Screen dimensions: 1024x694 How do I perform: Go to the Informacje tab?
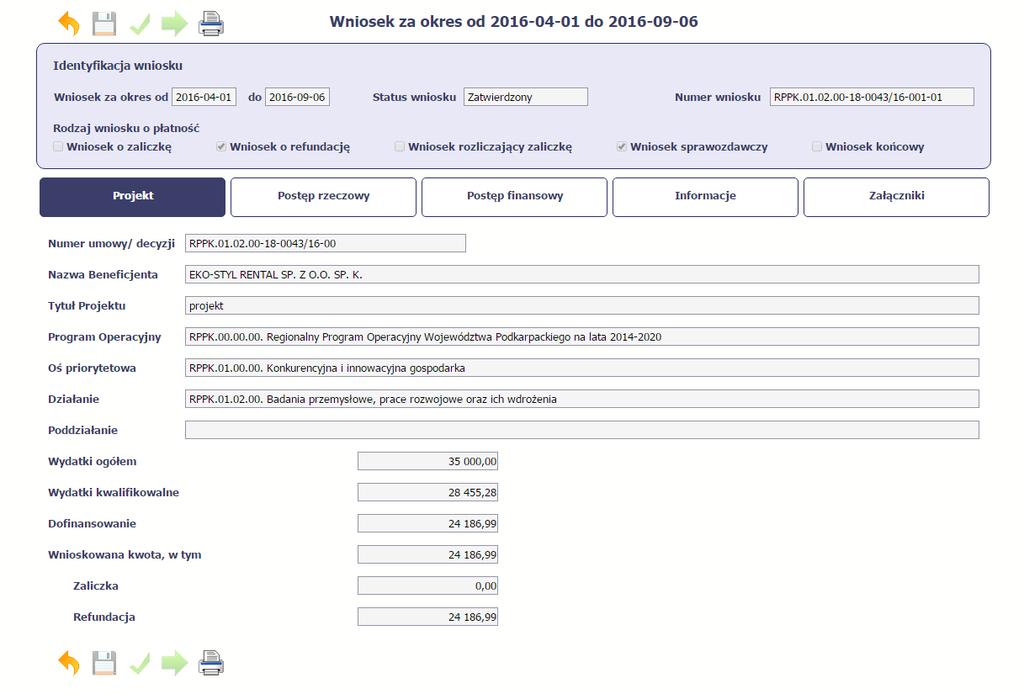705,197
